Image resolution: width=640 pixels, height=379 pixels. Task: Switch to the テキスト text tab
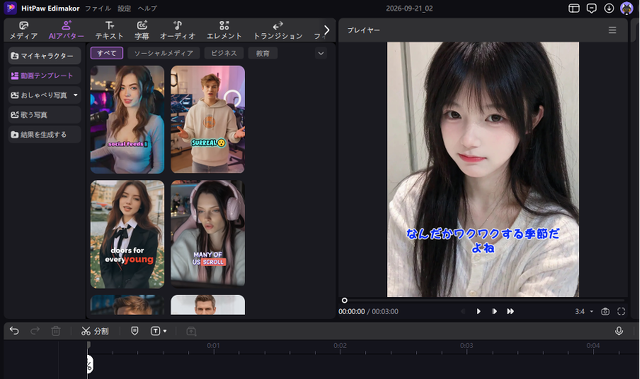point(109,31)
